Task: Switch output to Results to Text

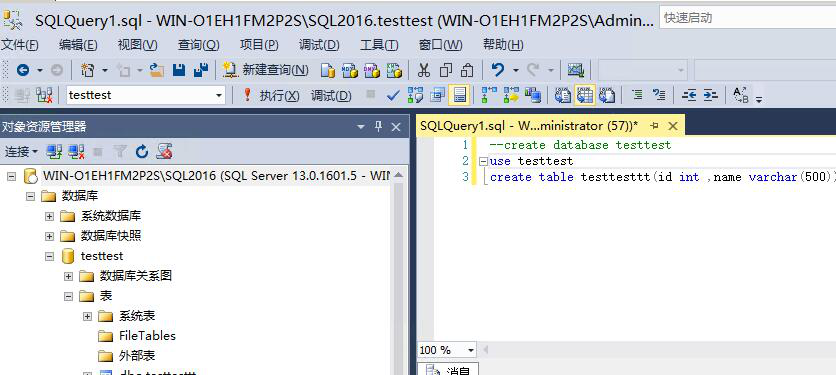Action: pos(563,95)
